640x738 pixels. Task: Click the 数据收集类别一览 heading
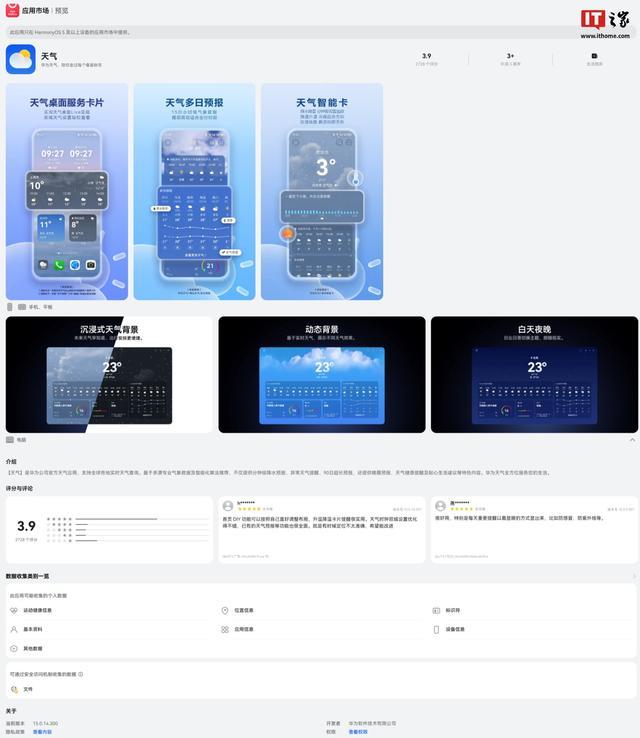click(x=27, y=576)
